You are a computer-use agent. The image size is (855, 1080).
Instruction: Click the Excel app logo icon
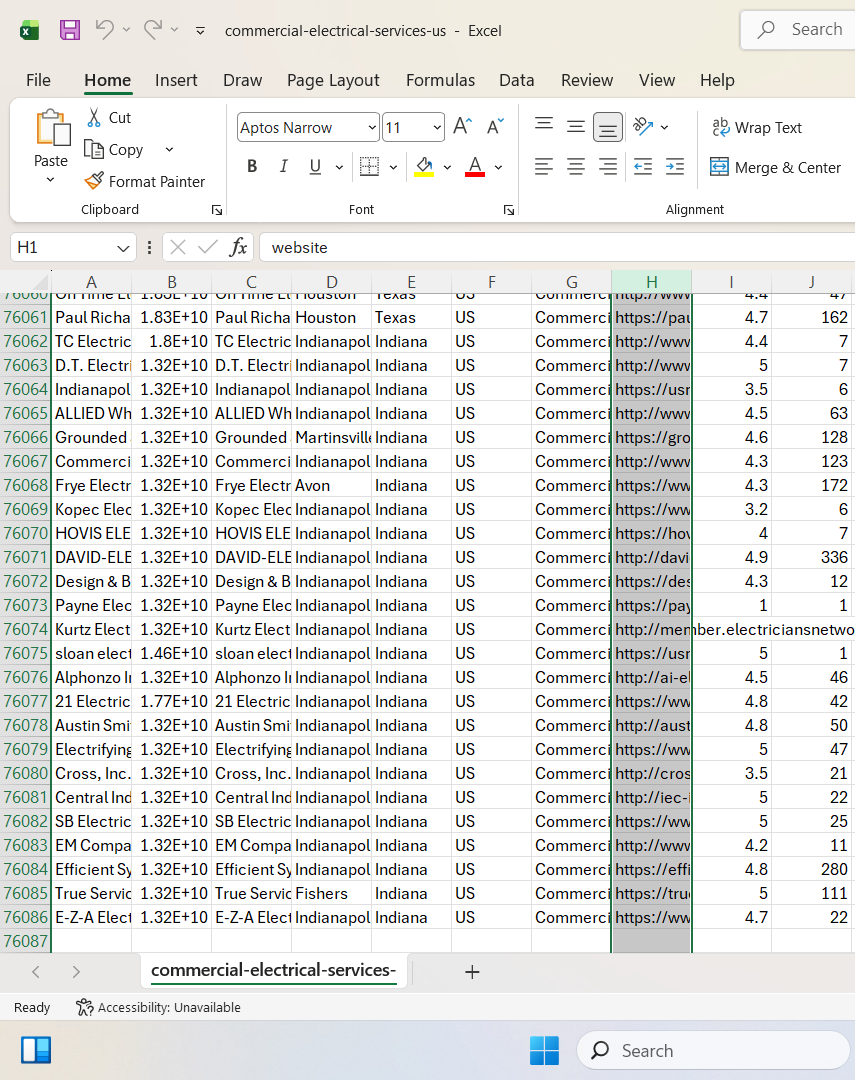(29, 30)
